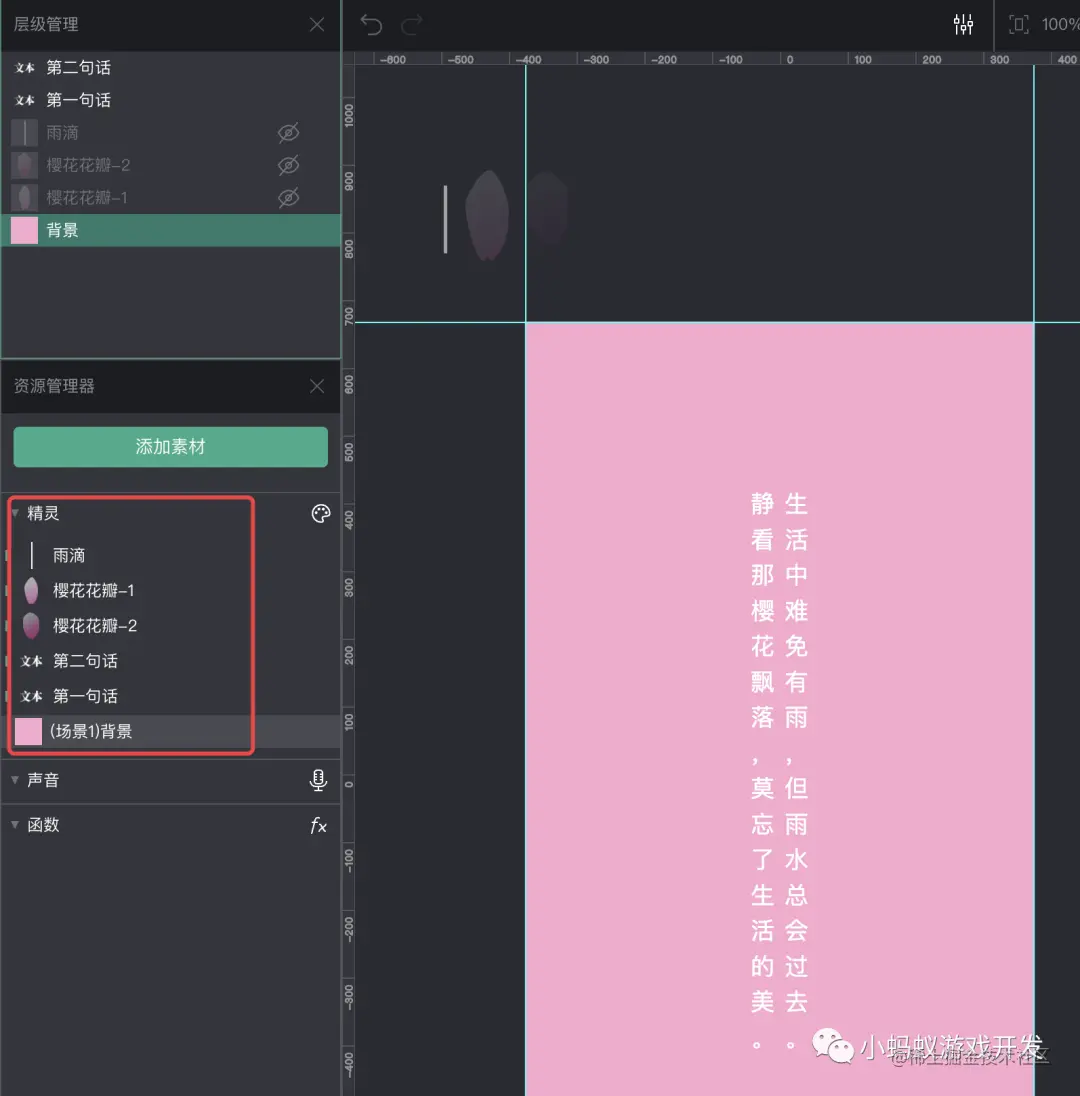Click the microphone icon in 声音 section

pos(318,781)
